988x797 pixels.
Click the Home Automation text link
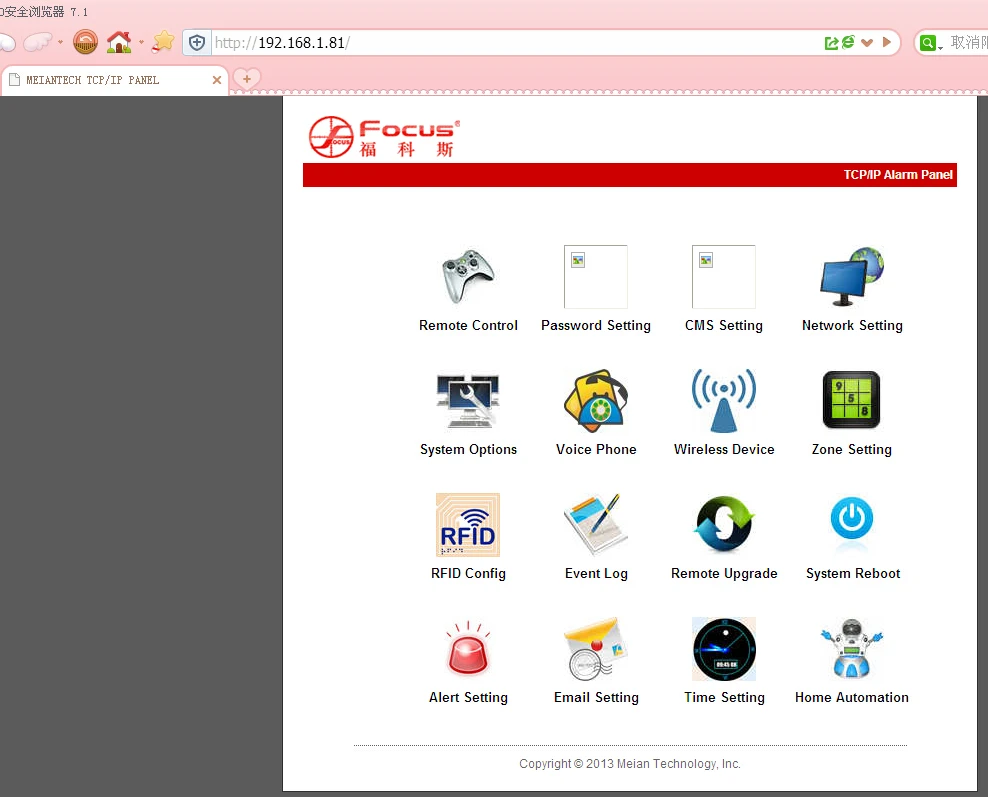(851, 698)
